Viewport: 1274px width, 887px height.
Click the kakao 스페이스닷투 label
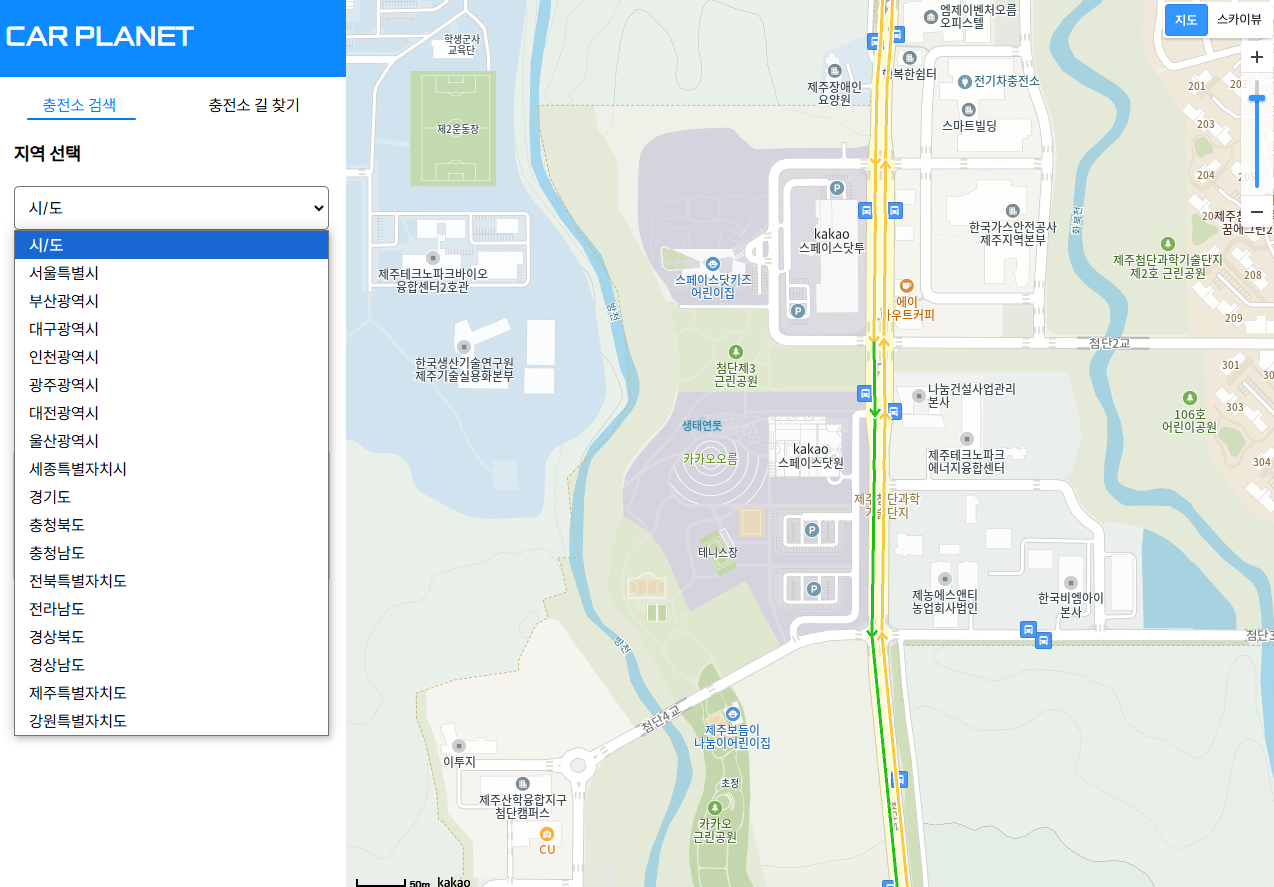[x=831, y=240]
